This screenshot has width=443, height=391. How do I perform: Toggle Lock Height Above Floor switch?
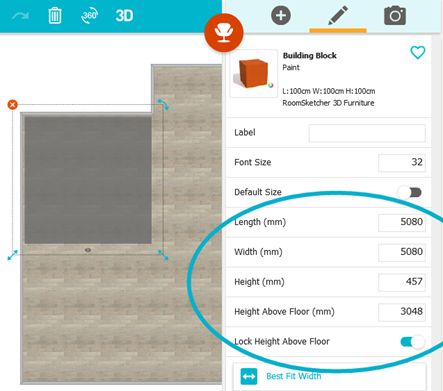(x=413, y=342)
